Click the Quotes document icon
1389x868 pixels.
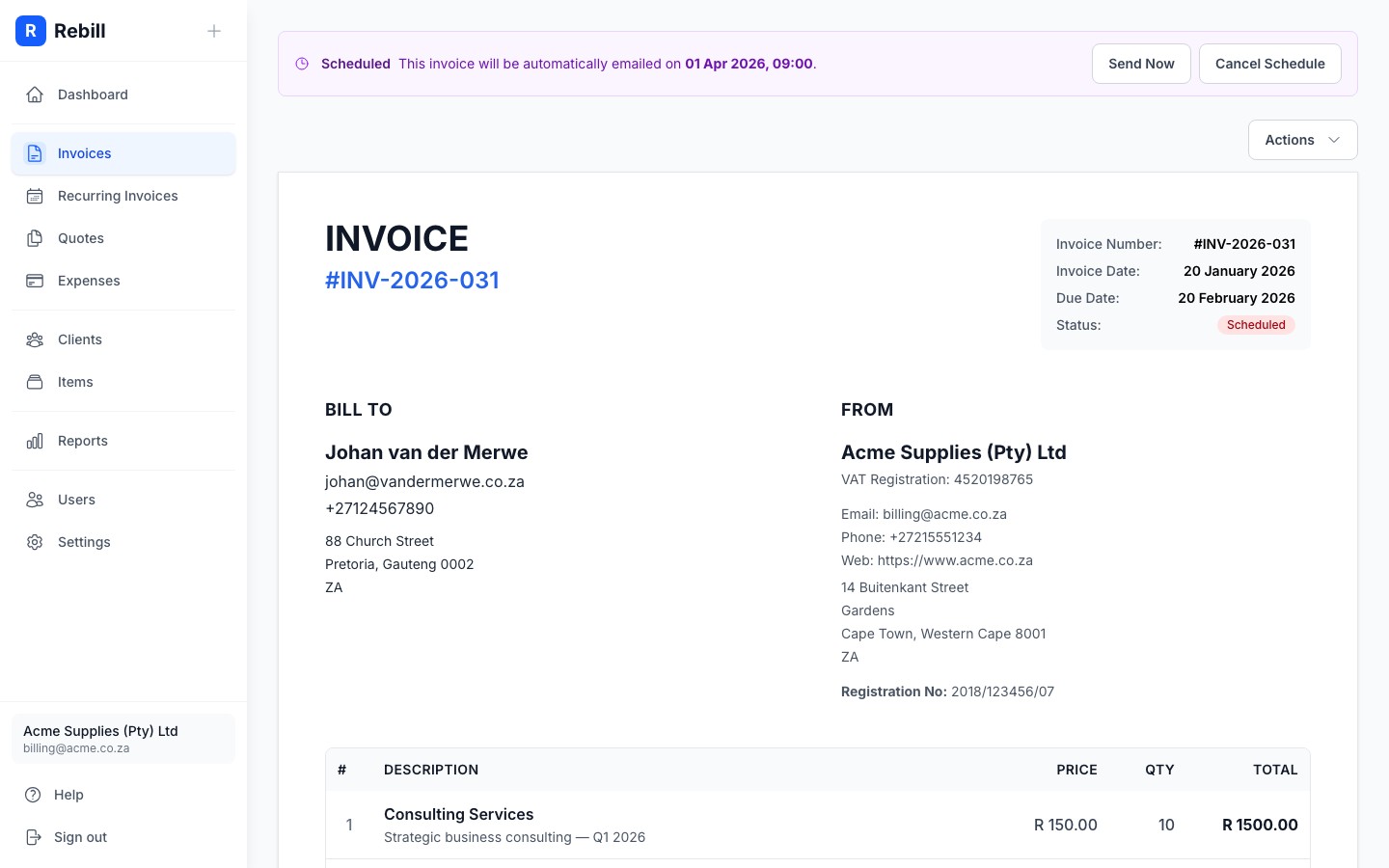tap(35, 238)
